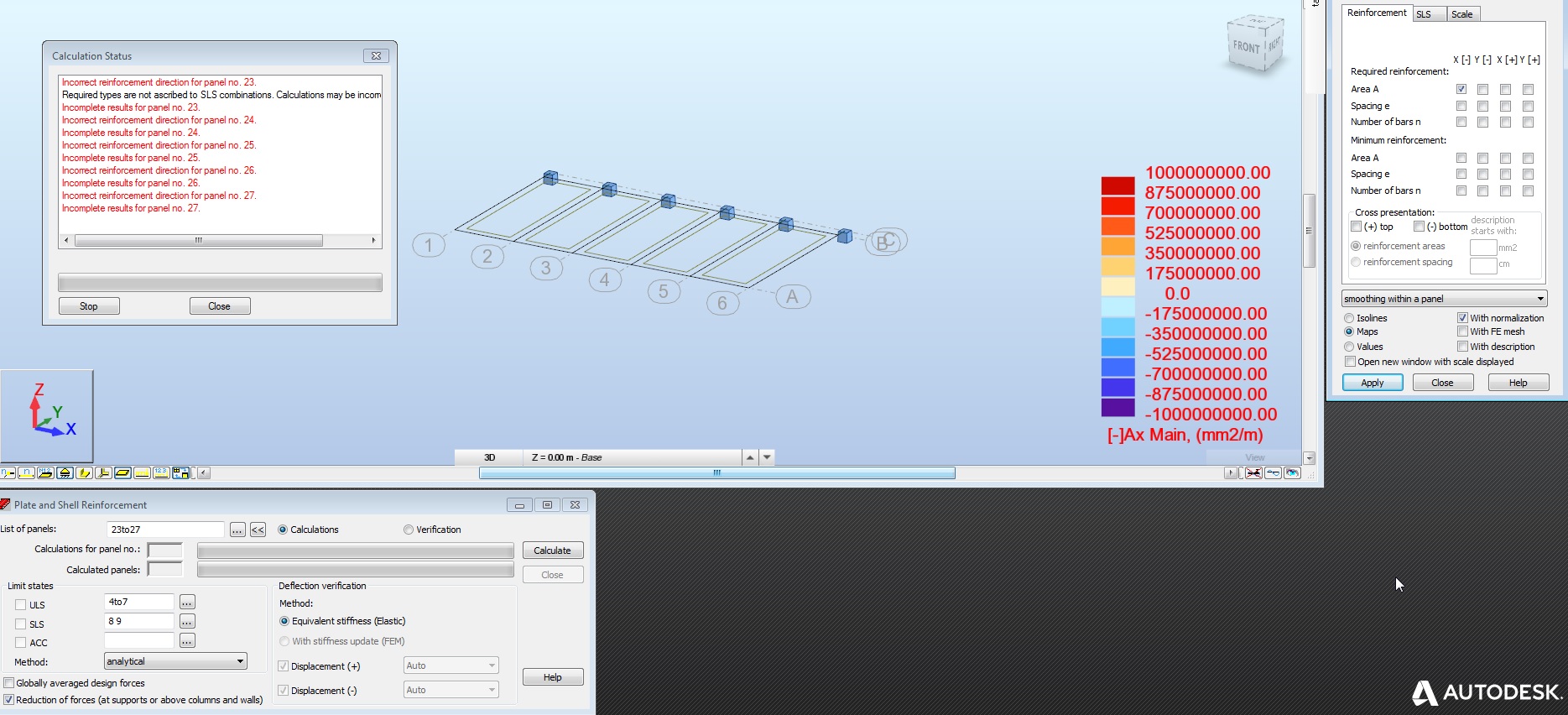
Task: Select the Verification radio button
Action: 409,530
